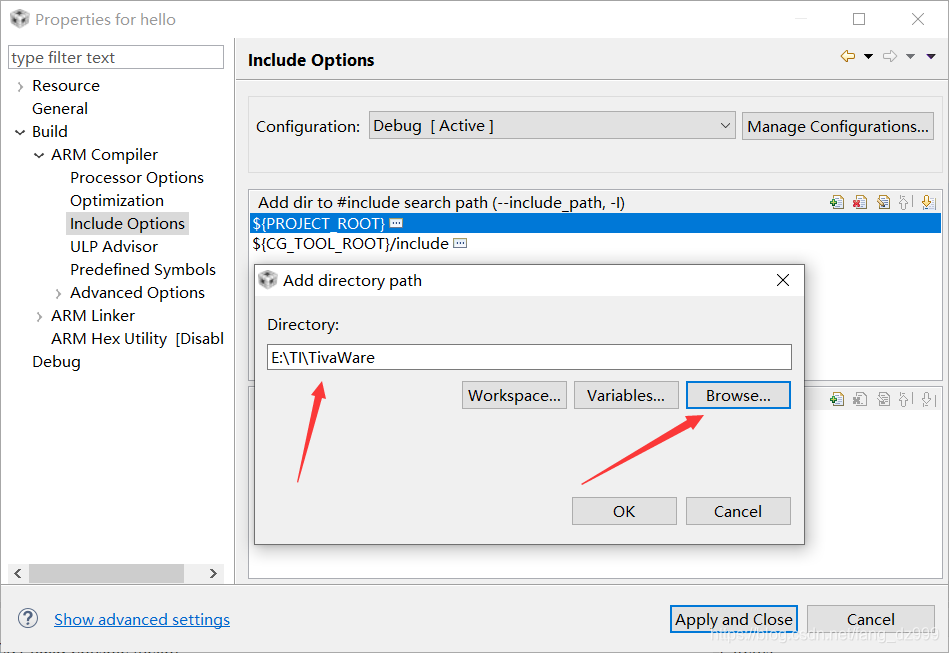Viewport: 949px width, 653px height.
Task: Select Predefined Symbols in the tree
Action: point(143,269)
